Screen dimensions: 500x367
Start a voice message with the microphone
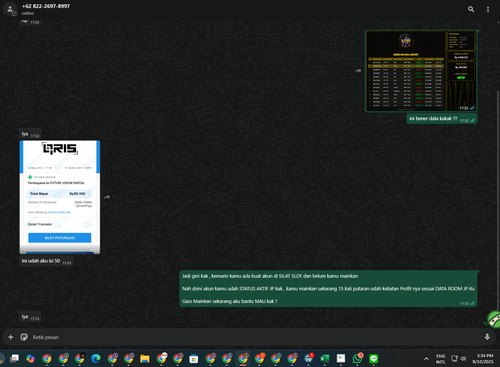(487, 337)
